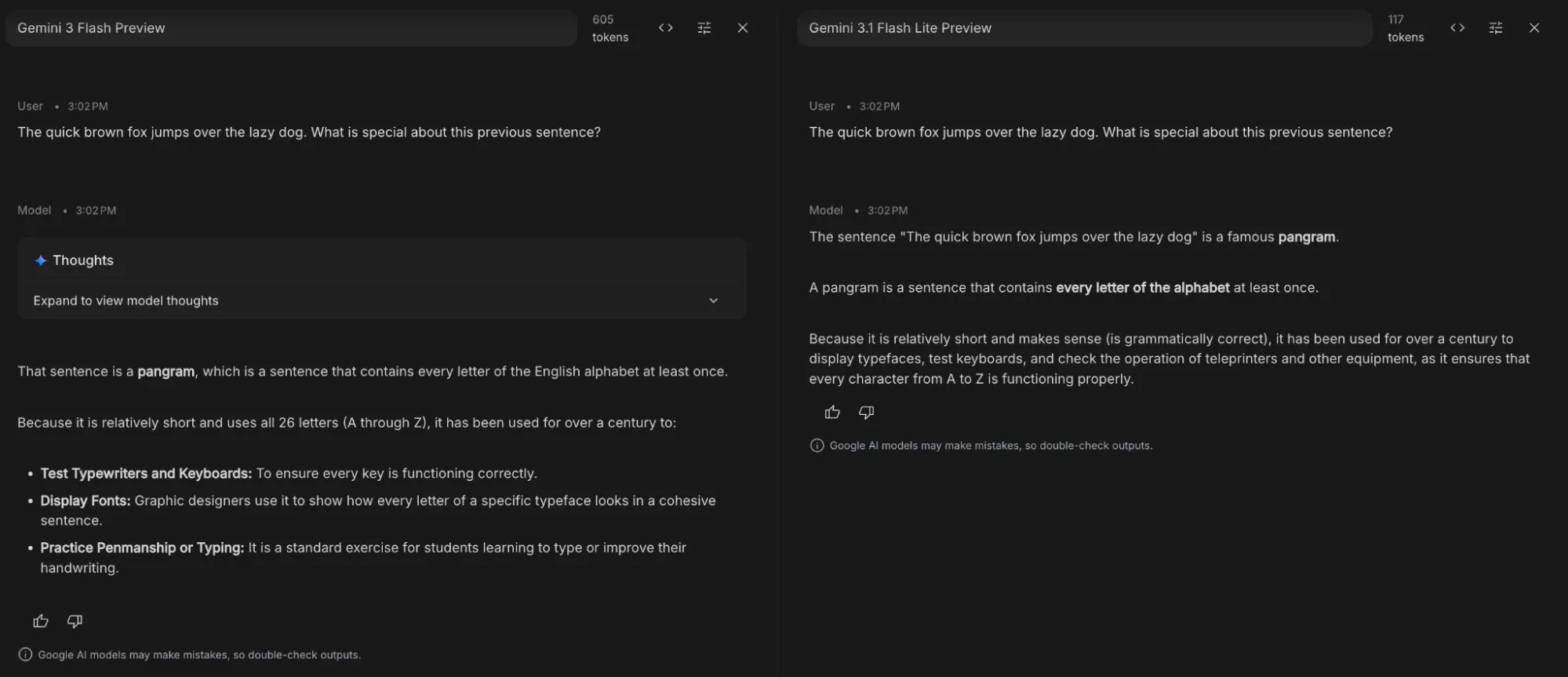Image resolution: width=1568 pixels, height=677 pixels.
Task: Open run settings for Gemini 3.1 Flash Lite Preview
Action: [x=1496, y=27]
